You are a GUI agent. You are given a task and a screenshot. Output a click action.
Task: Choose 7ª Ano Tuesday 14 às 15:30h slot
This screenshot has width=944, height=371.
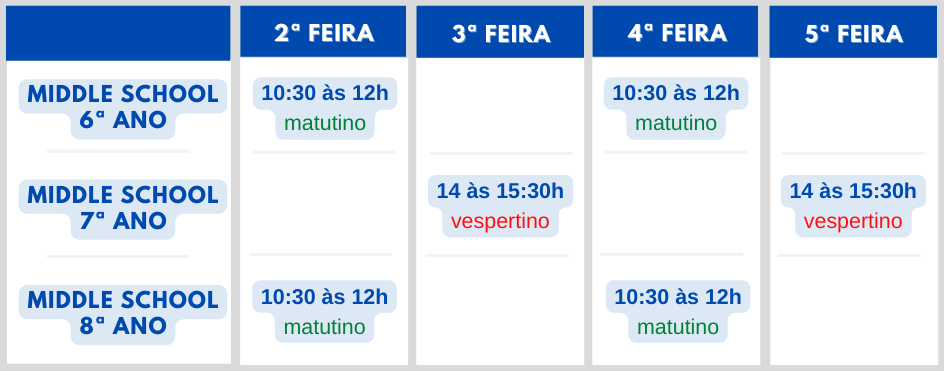(500, 192)
